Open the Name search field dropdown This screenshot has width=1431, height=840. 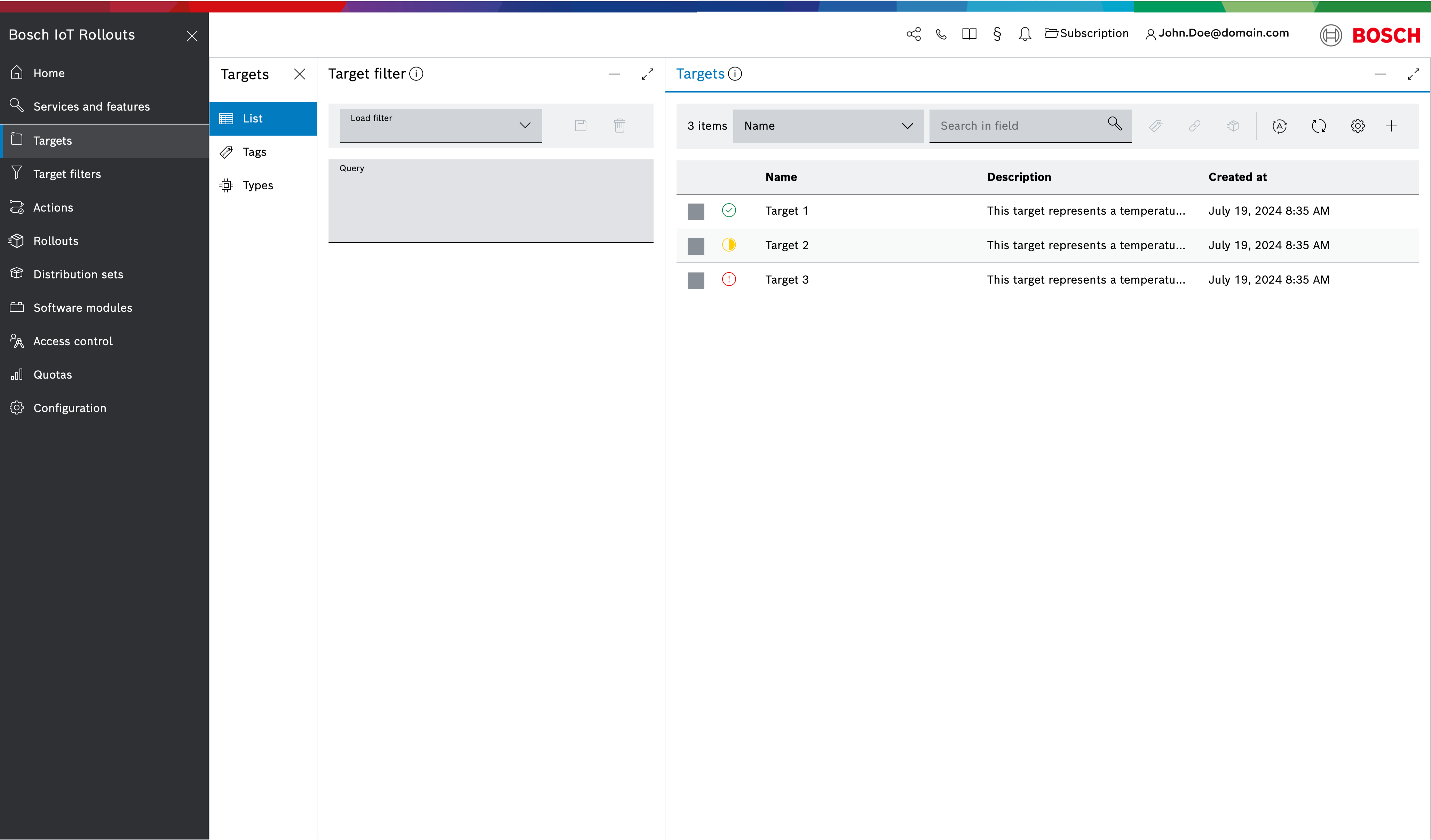pos(828,126)
